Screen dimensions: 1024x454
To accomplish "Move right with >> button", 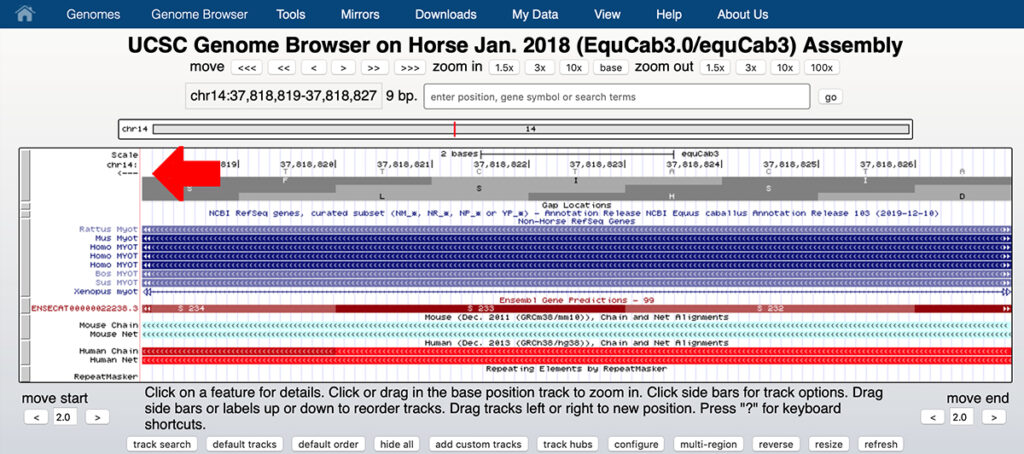I will pos(374,68).
